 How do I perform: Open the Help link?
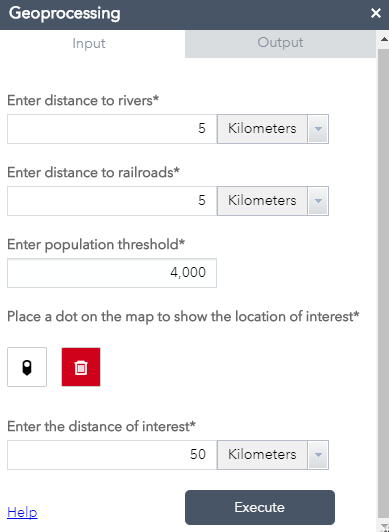[x=22, y=512]
